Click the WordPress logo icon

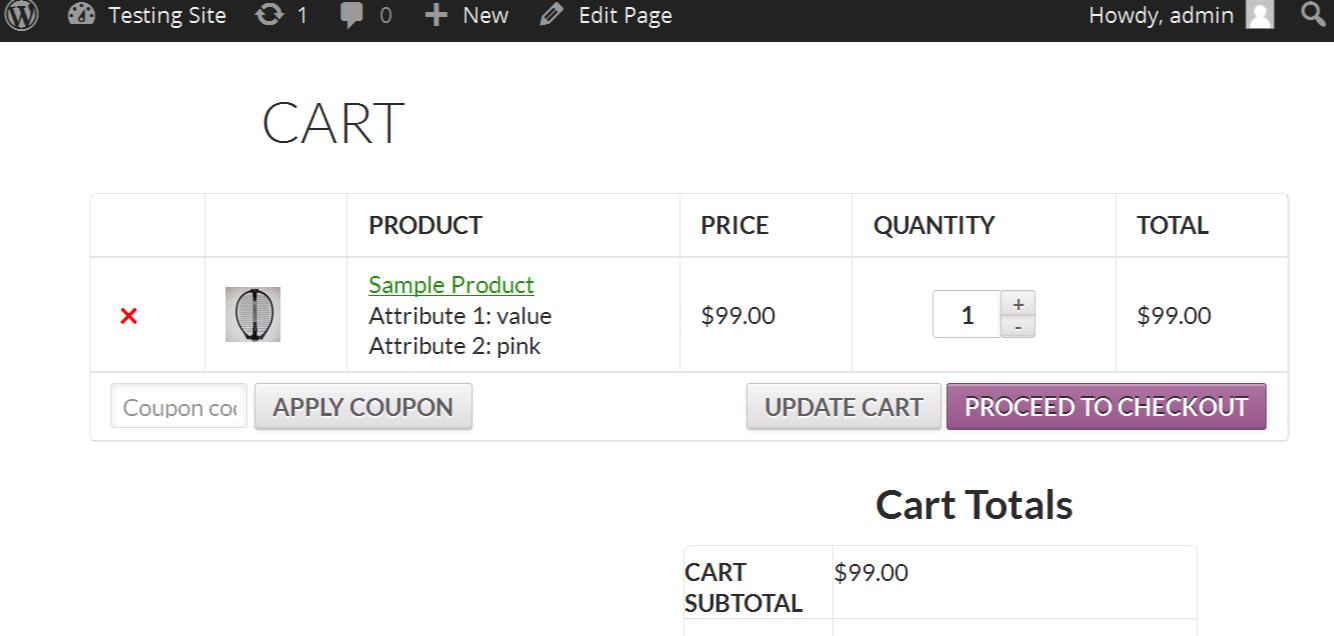(22, 16)
